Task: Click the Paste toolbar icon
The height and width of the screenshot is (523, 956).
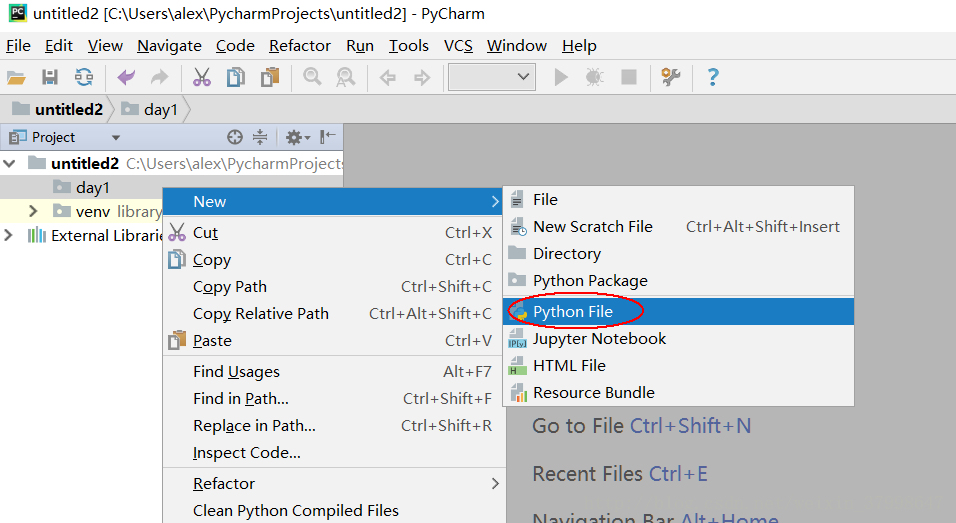Action: (x=269, y=77)
